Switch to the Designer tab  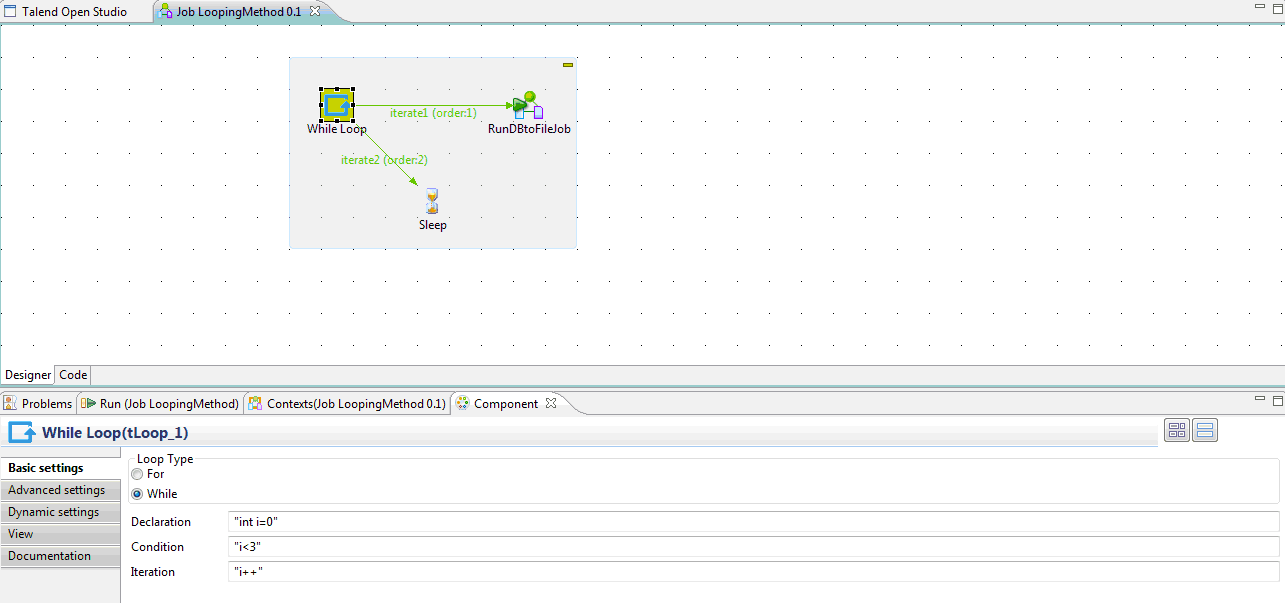click(28, 375)
